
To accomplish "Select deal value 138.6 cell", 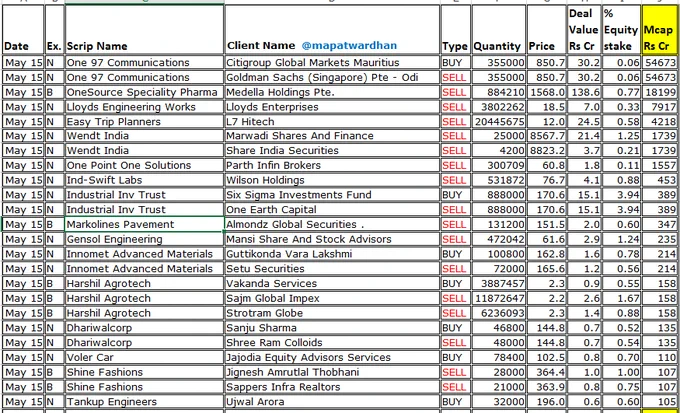I will coord(584,92).
